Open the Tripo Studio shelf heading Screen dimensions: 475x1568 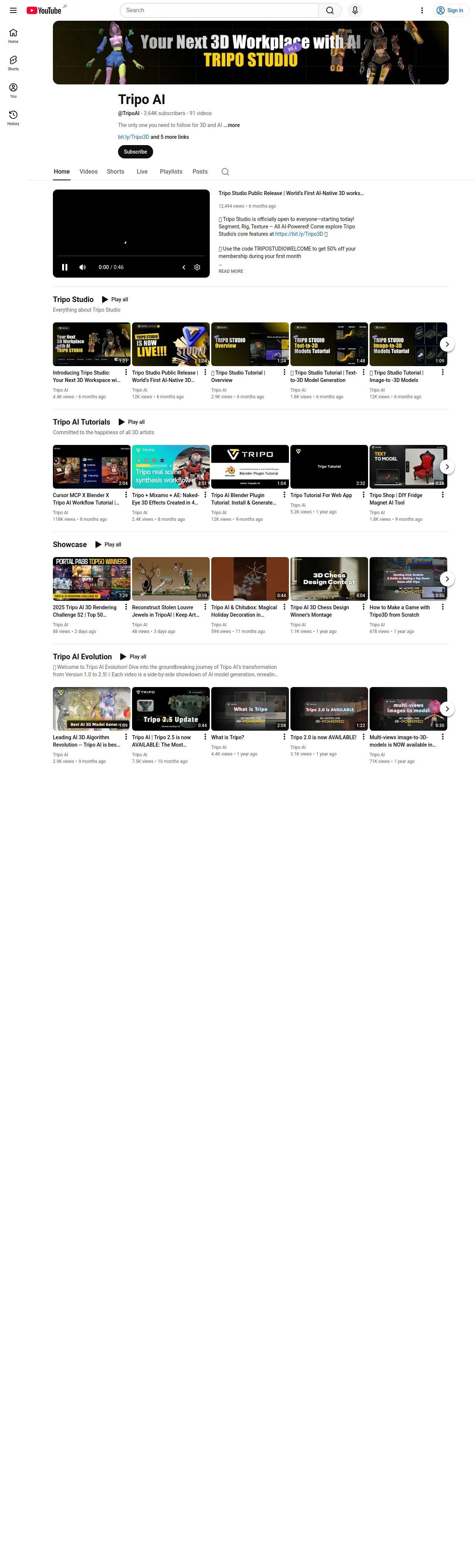[x=73, y=299]
